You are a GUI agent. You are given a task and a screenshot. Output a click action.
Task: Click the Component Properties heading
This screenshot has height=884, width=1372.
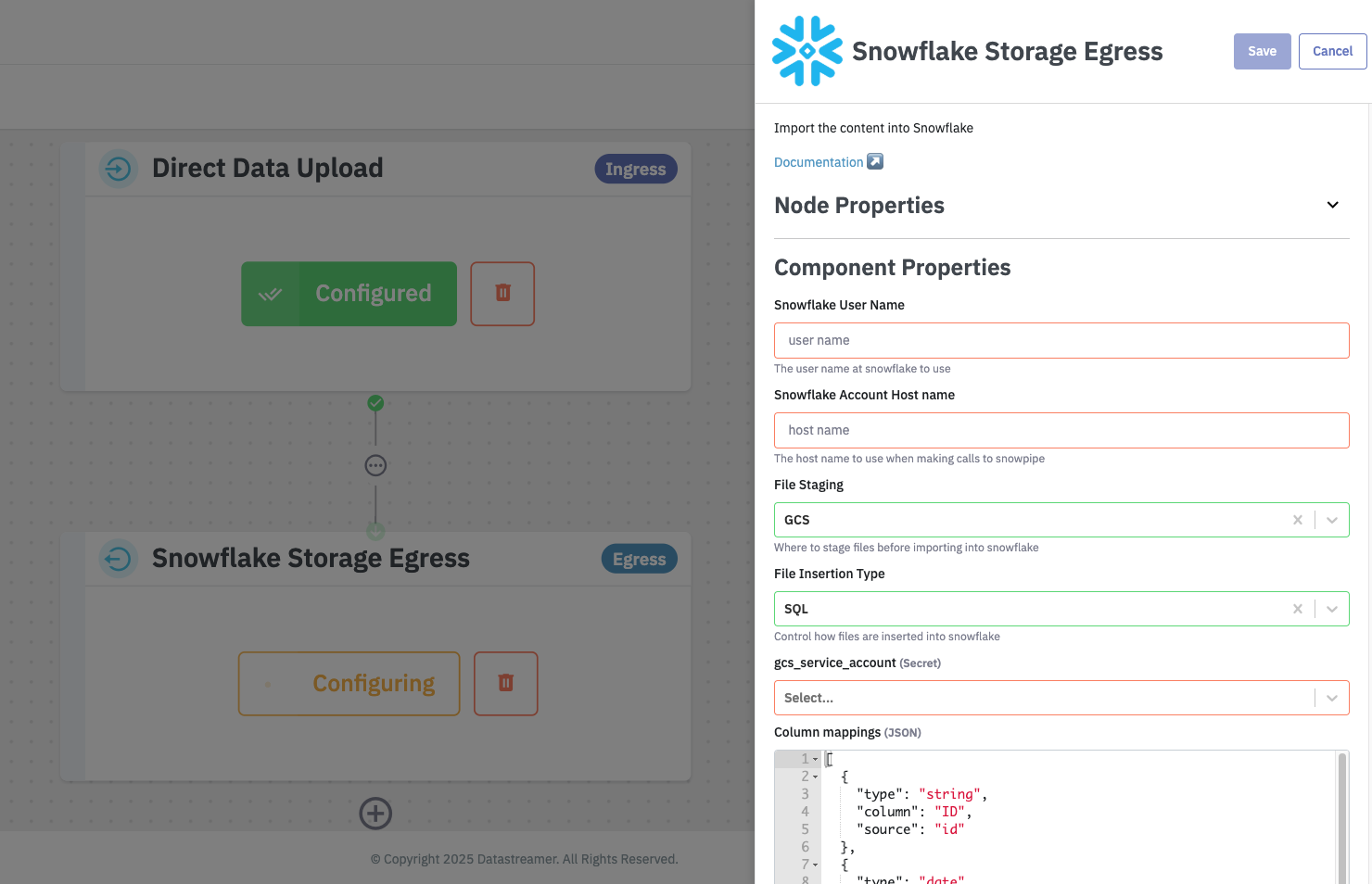[x=893, y=268]
